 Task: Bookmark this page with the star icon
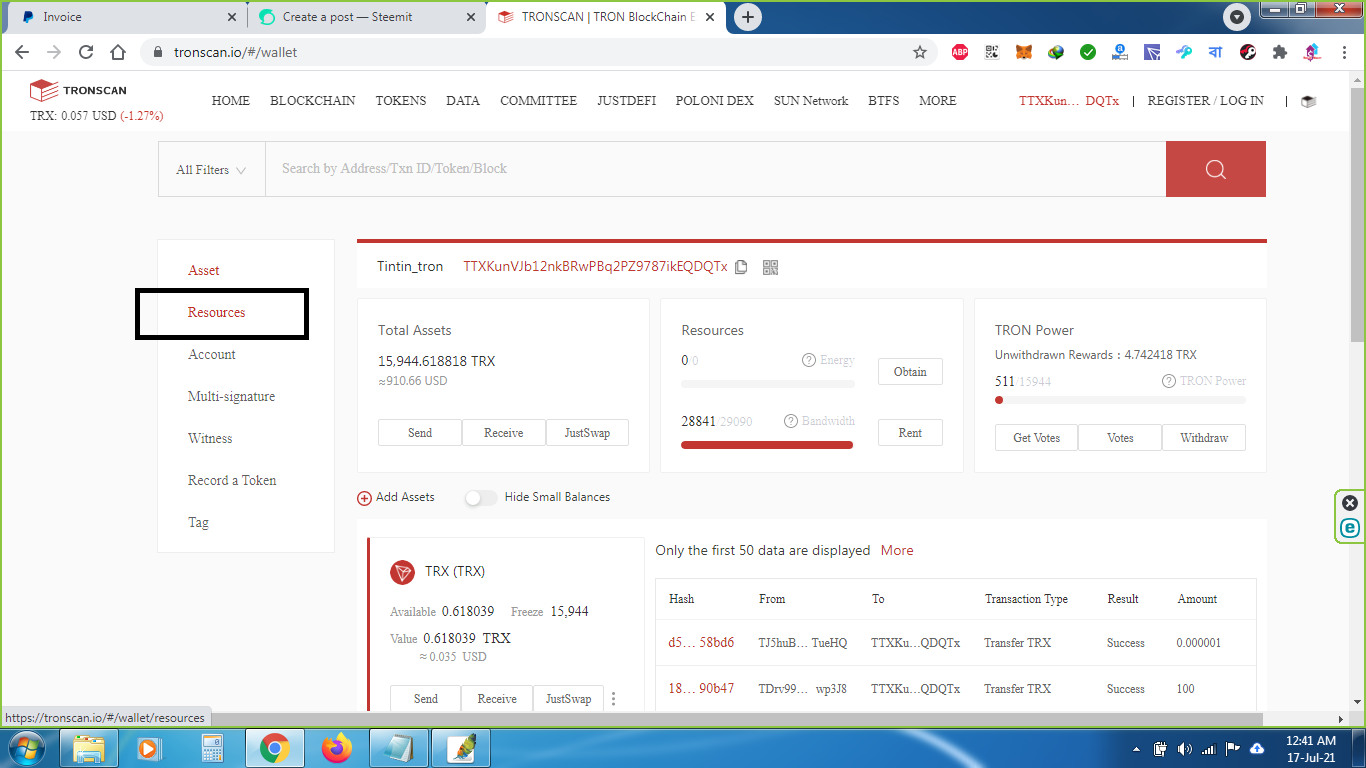[x=920, y=52]
